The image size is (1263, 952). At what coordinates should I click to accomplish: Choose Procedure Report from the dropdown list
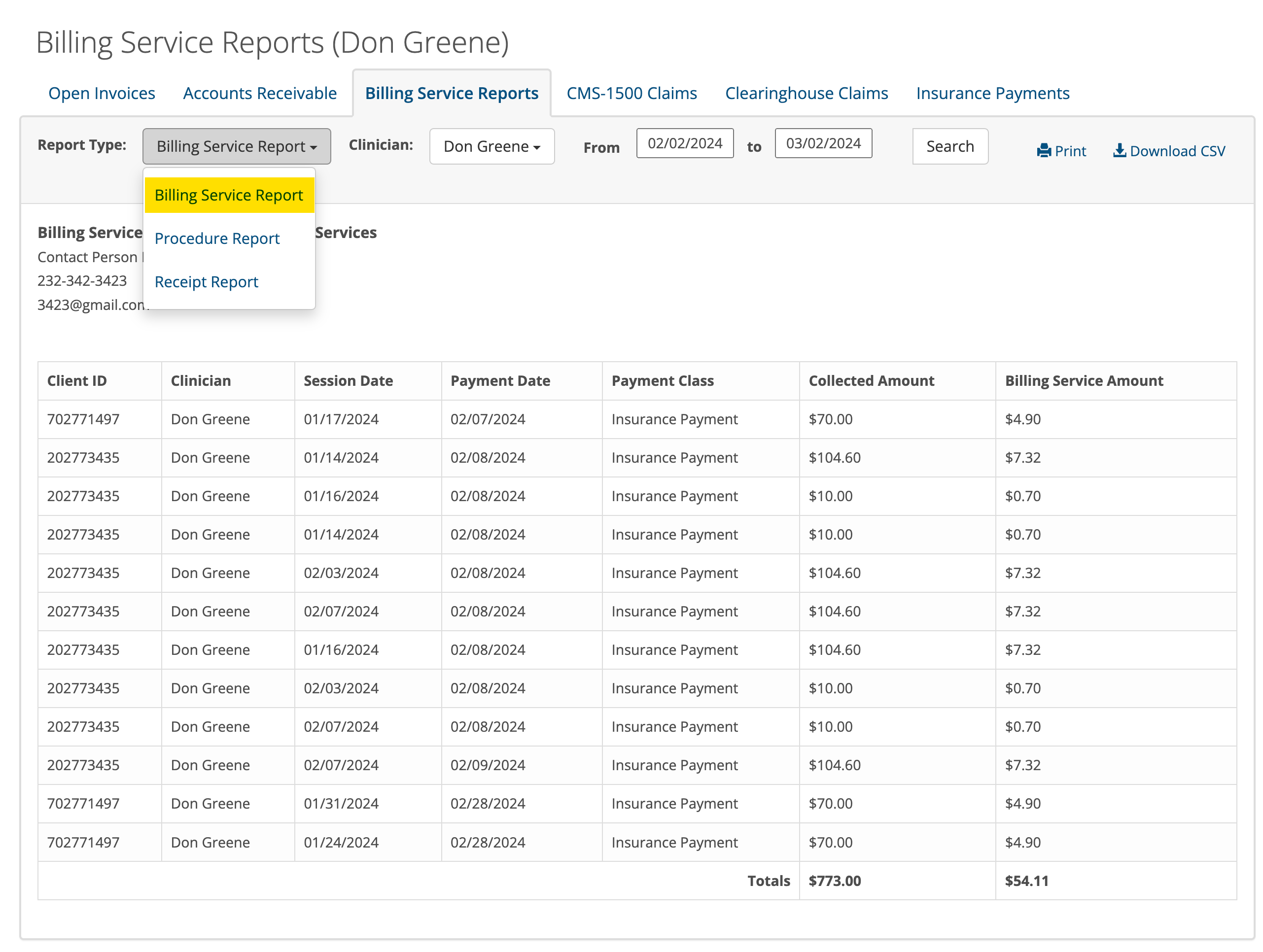tap(217, 238)
